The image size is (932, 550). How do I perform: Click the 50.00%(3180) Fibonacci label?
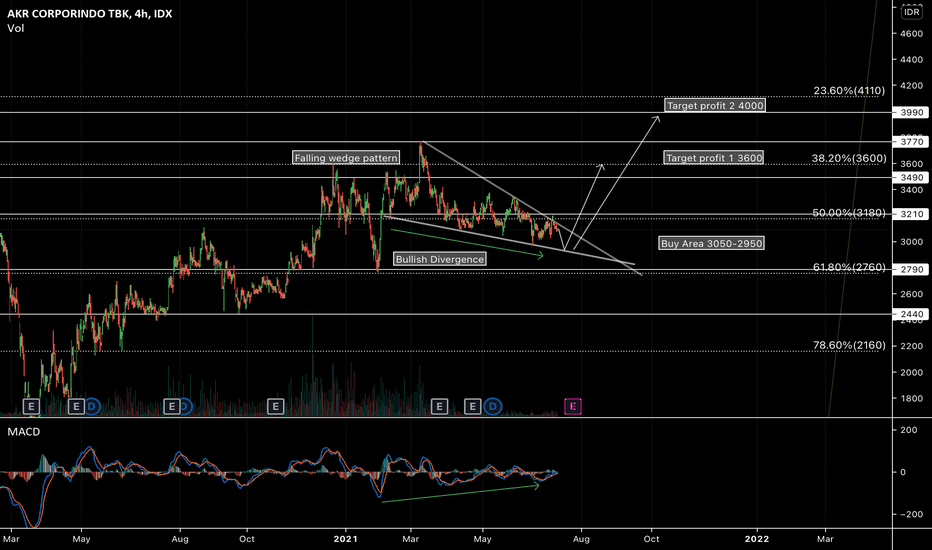coord(849,213)
